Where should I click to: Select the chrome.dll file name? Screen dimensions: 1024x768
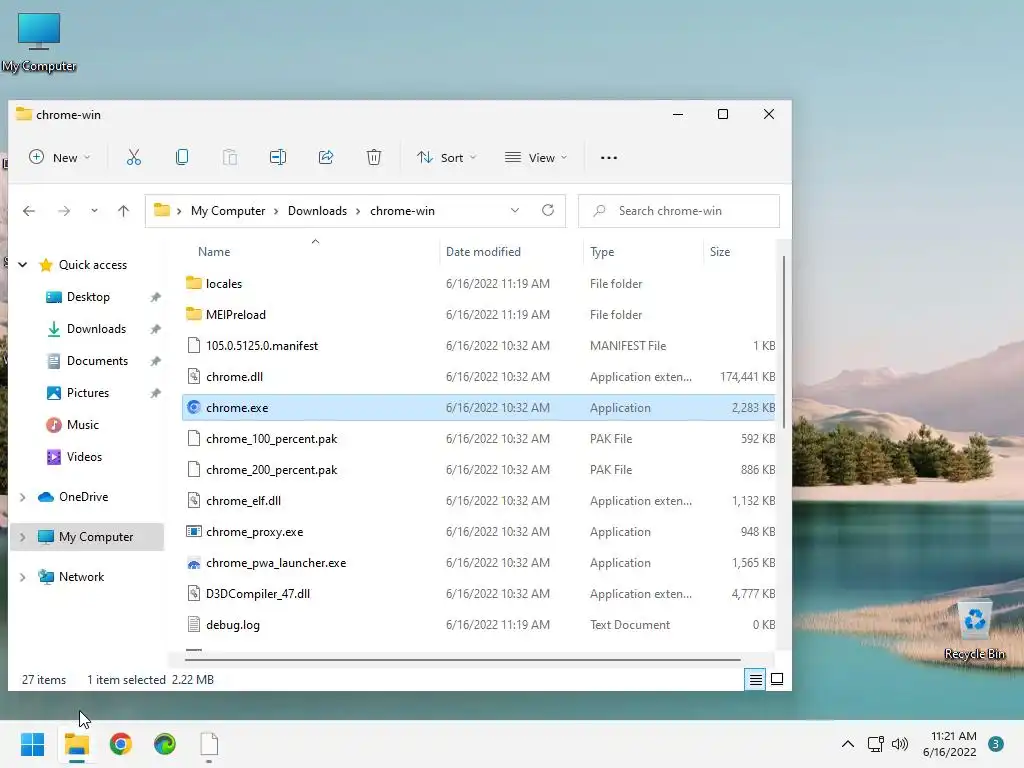[x=234, y=377]
